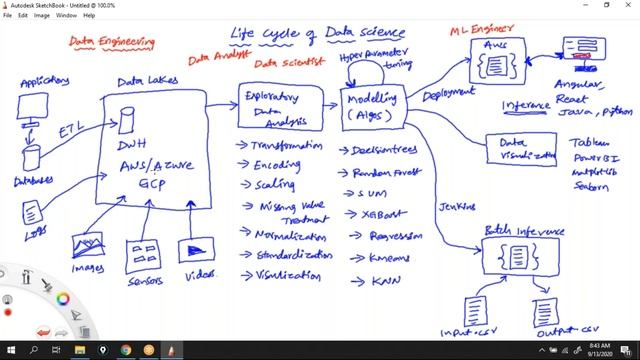This screenshot has width=640, height=360.
Task: Open the File menu
Action: click(7, 16)
